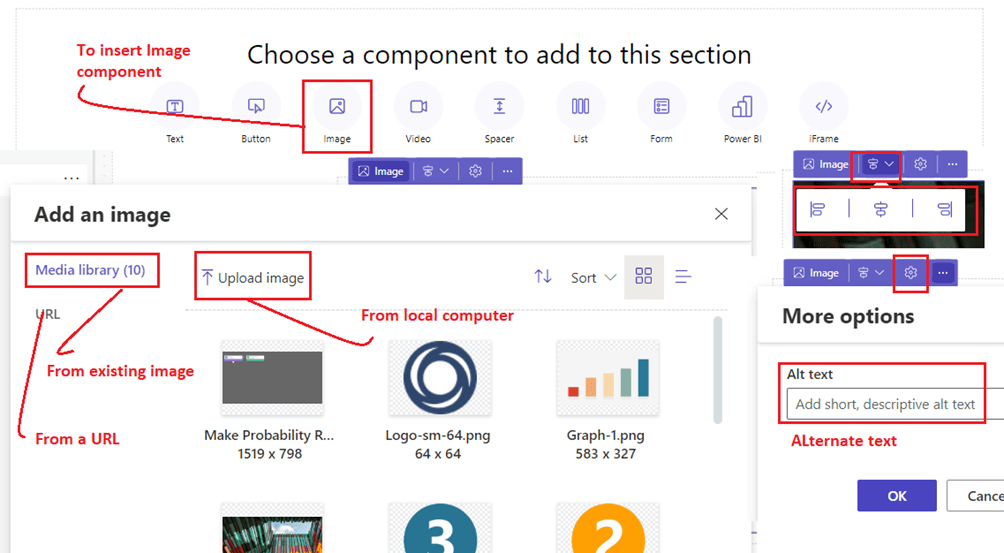Open the Media library tab
The height and width of the screenshot is (553, 1004).
[x=90, y=270]
